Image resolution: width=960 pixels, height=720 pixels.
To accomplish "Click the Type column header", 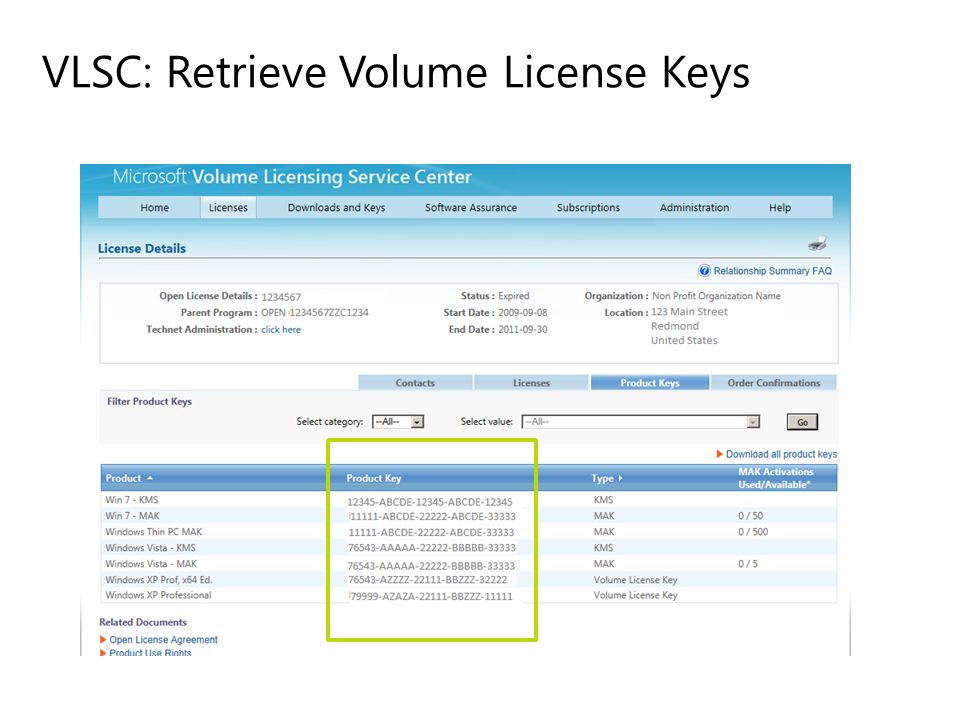I will [602, 478].
